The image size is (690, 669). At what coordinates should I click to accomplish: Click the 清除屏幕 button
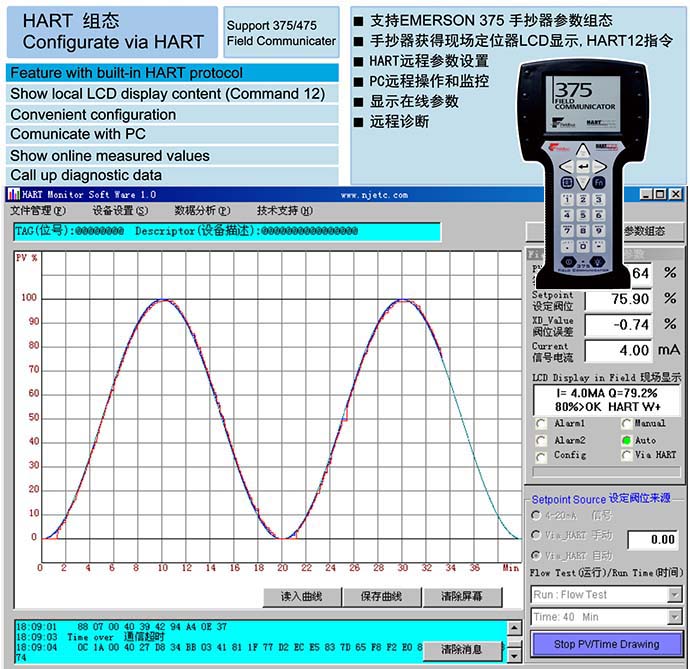(x=462, y=597)
